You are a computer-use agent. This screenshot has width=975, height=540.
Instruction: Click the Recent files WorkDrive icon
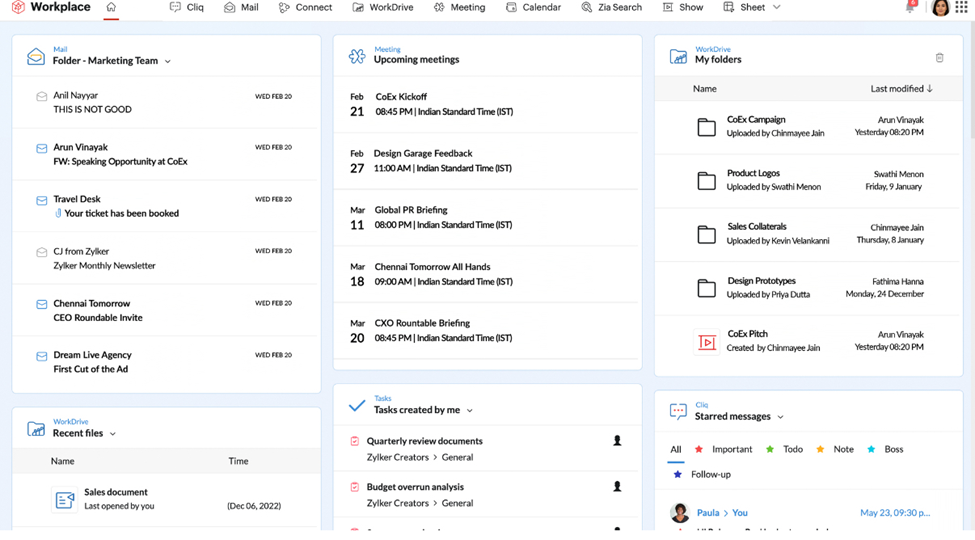[x=36, y=429]
